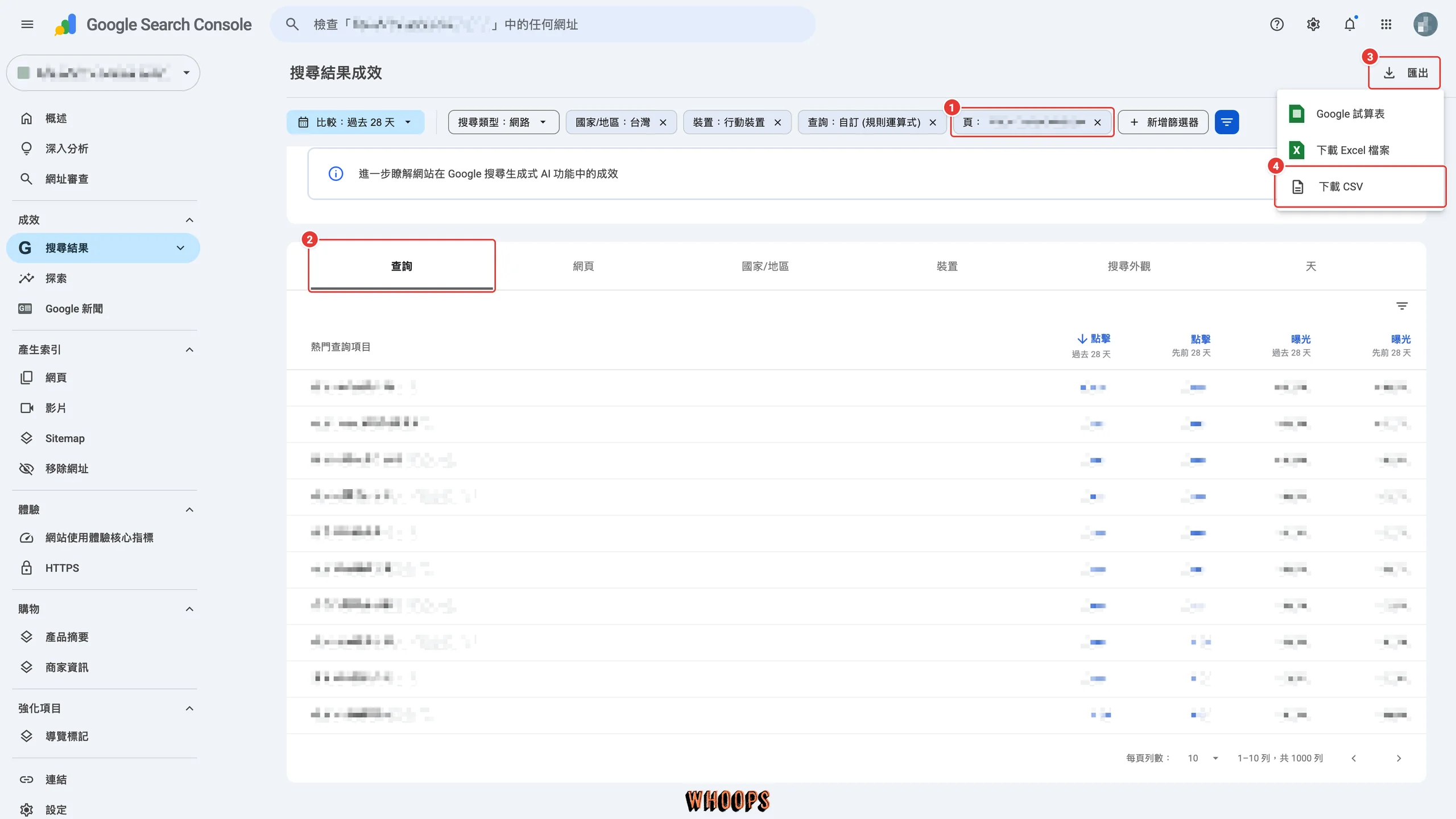
Task: Choose 下載 CSV from export menu
Action: [x=1360, y=187]
